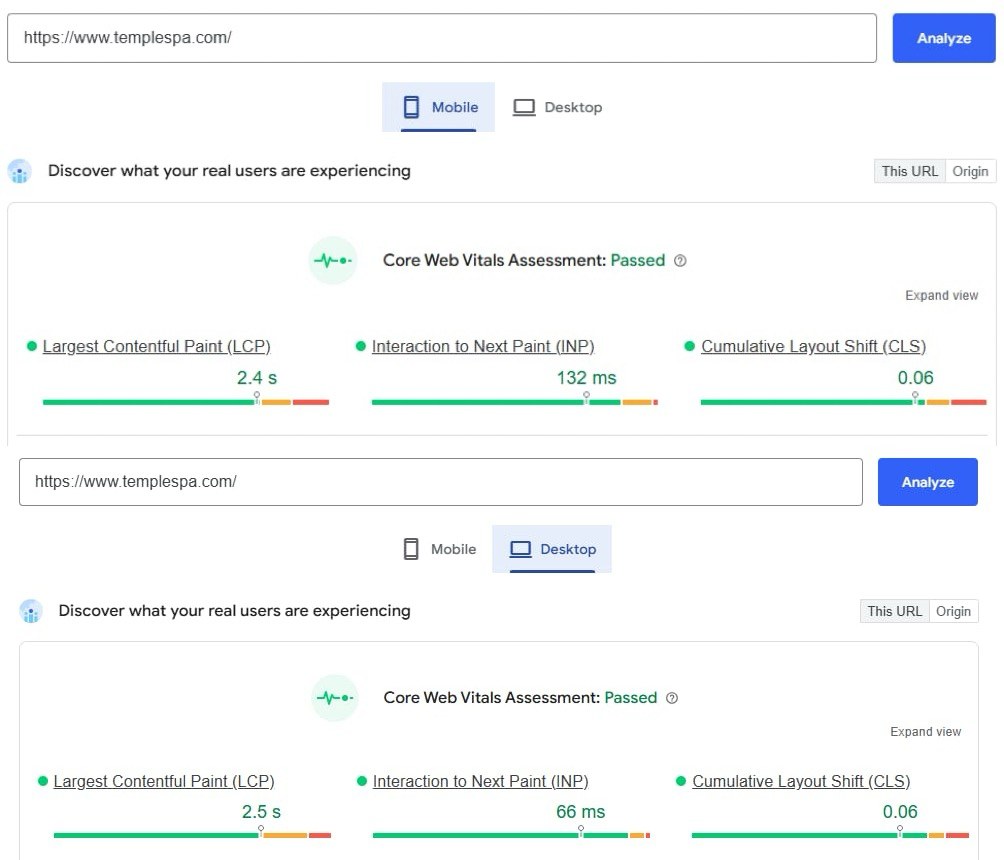Click the green status dot beside mobile INP
The height and width of the screenshot is (860, 1004).
pos(360,346)
